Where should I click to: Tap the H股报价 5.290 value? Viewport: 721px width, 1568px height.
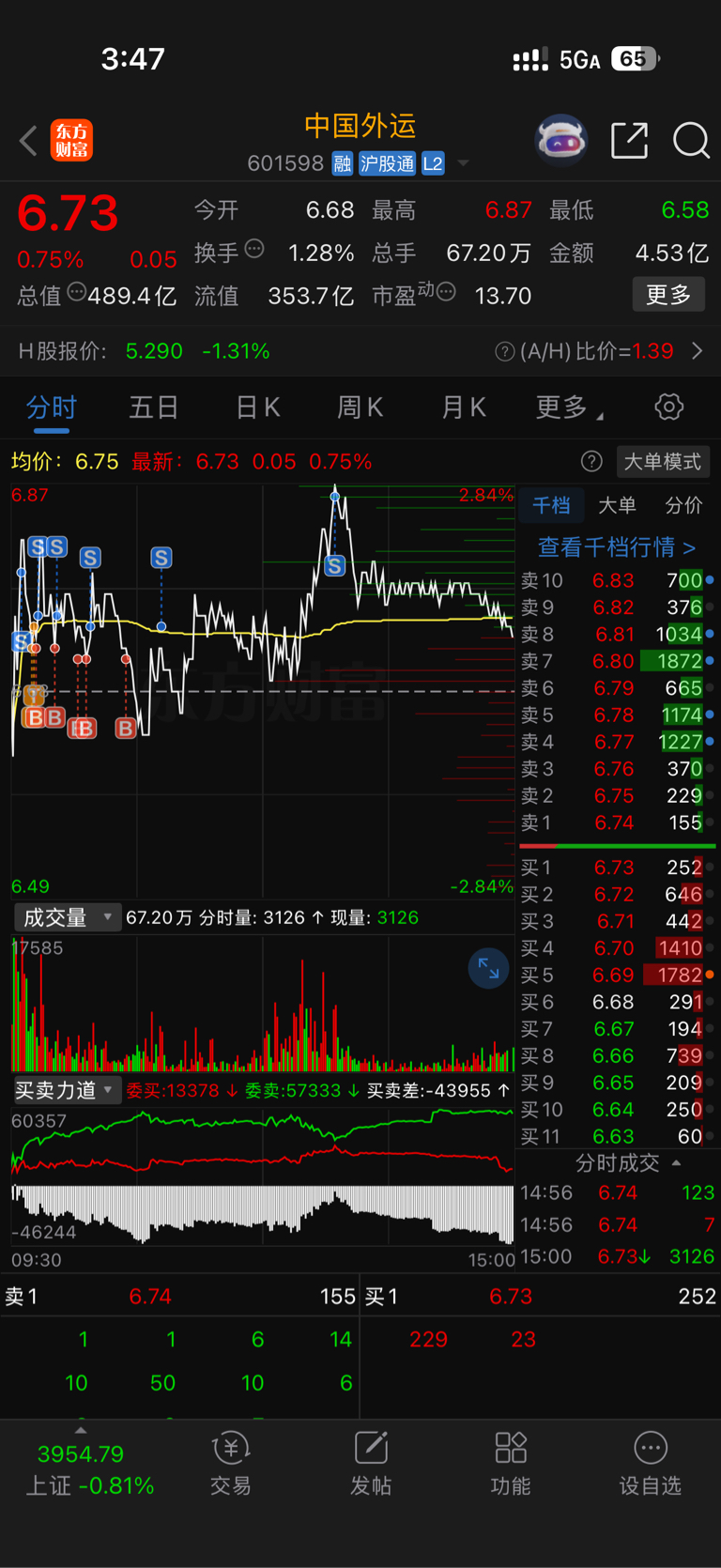coord(154,351)
